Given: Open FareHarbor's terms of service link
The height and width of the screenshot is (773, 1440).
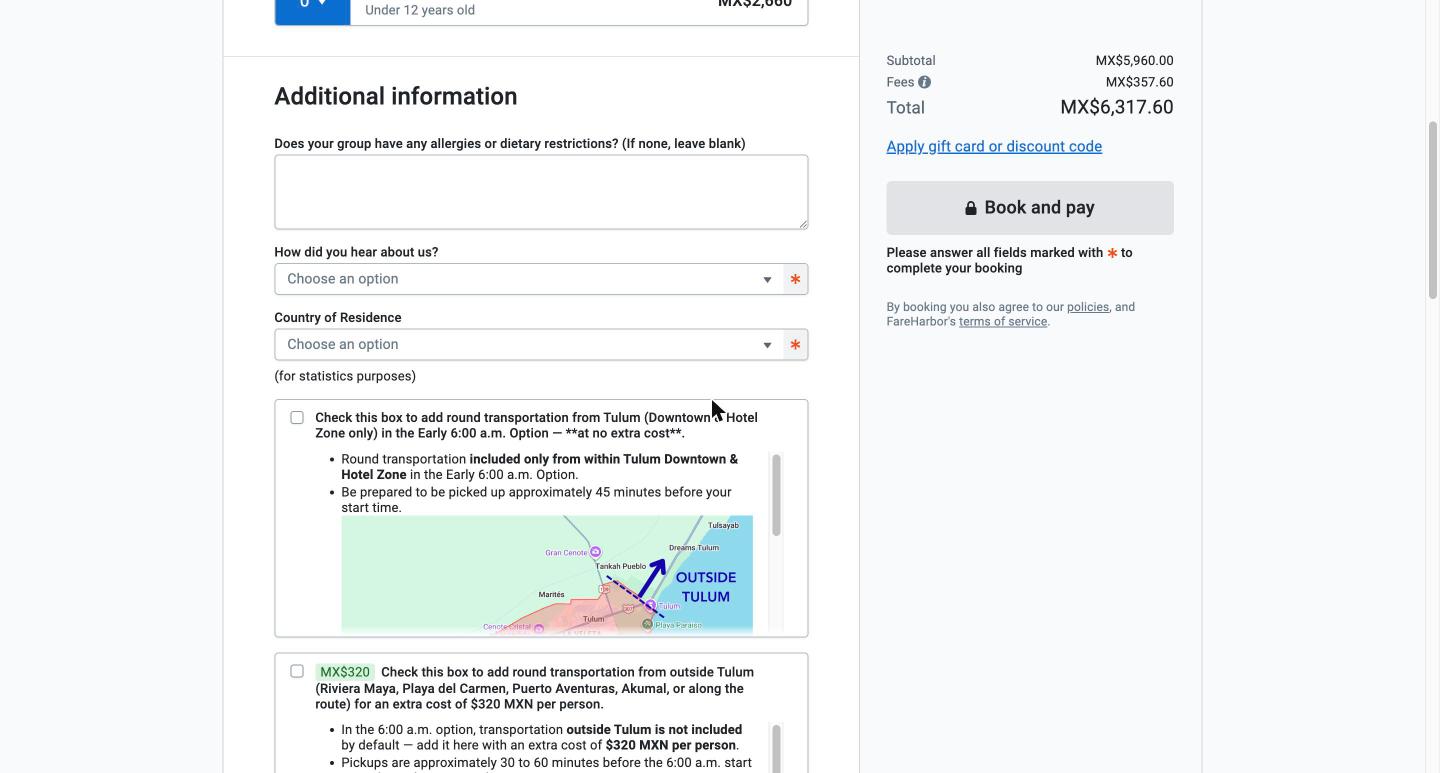Looking at the screenshot, I should (x=1003, y=321).
